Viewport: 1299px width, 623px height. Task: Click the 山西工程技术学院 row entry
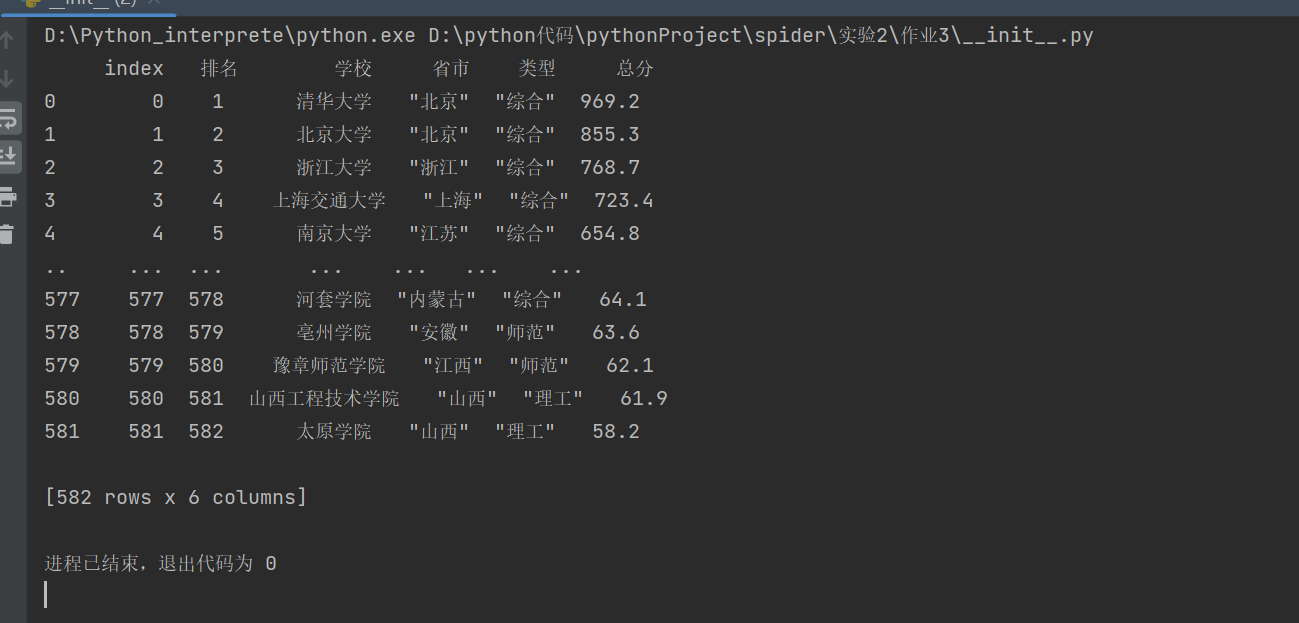coord(324,399)
